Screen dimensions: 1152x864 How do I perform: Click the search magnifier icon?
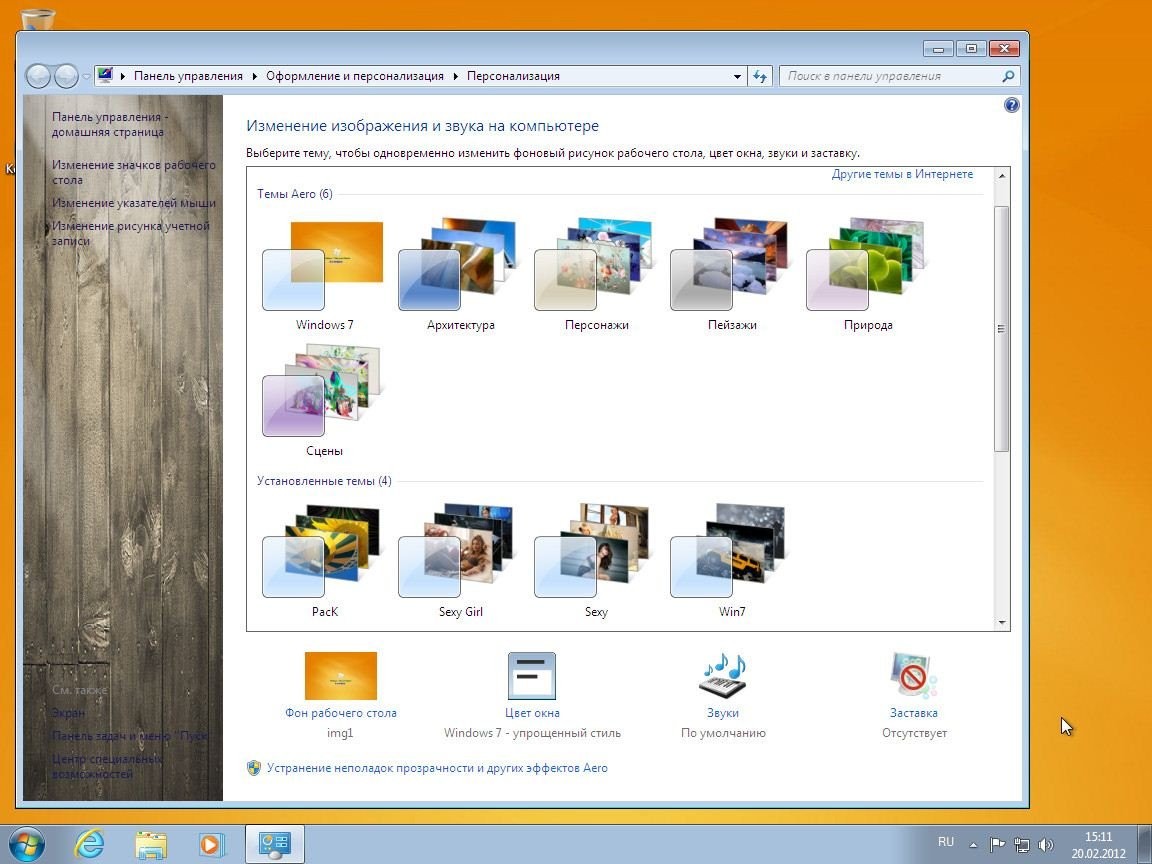coord(1008,76)
